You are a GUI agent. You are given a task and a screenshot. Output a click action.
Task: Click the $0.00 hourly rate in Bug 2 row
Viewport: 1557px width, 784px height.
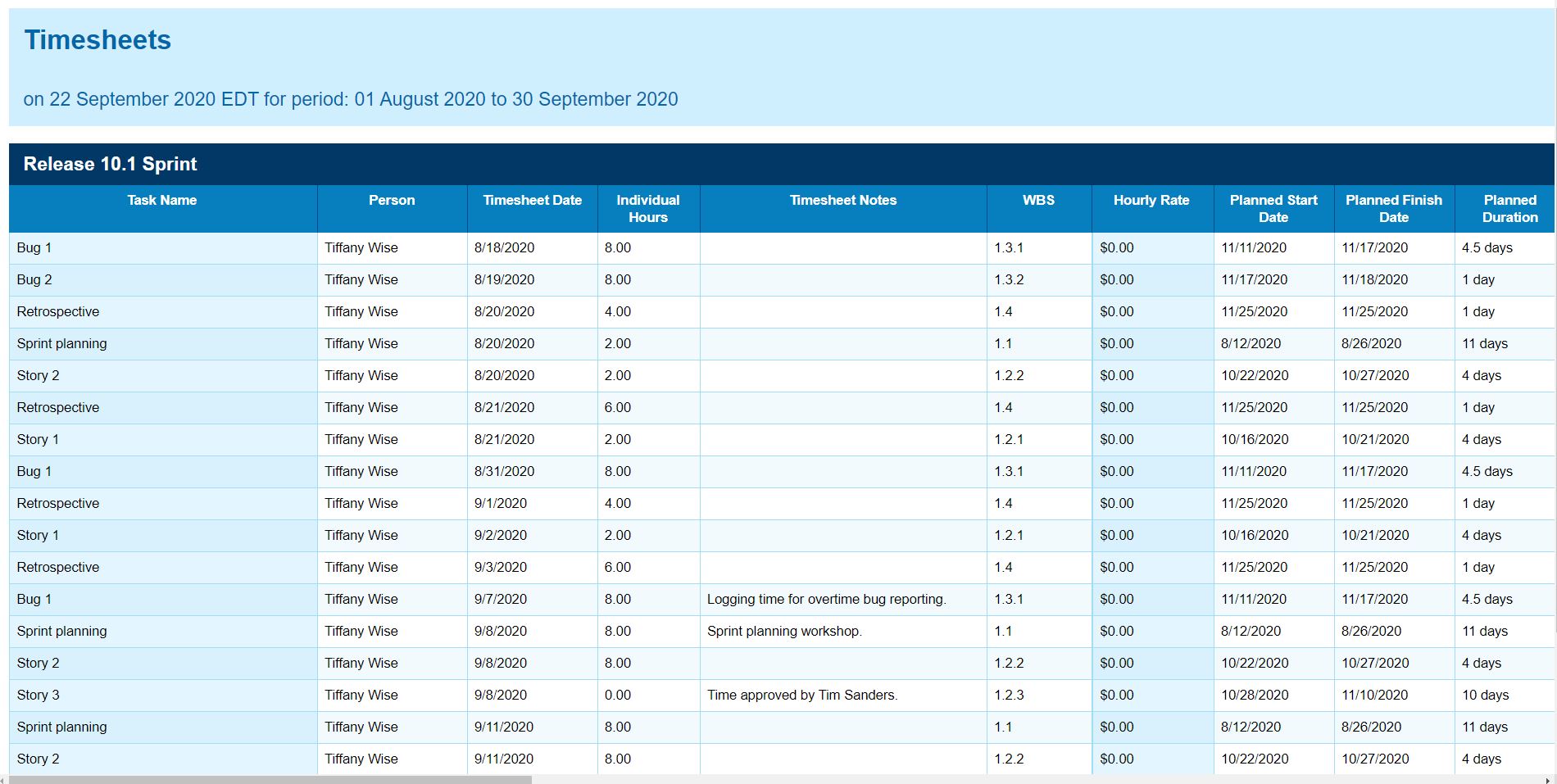[1153, 279]
